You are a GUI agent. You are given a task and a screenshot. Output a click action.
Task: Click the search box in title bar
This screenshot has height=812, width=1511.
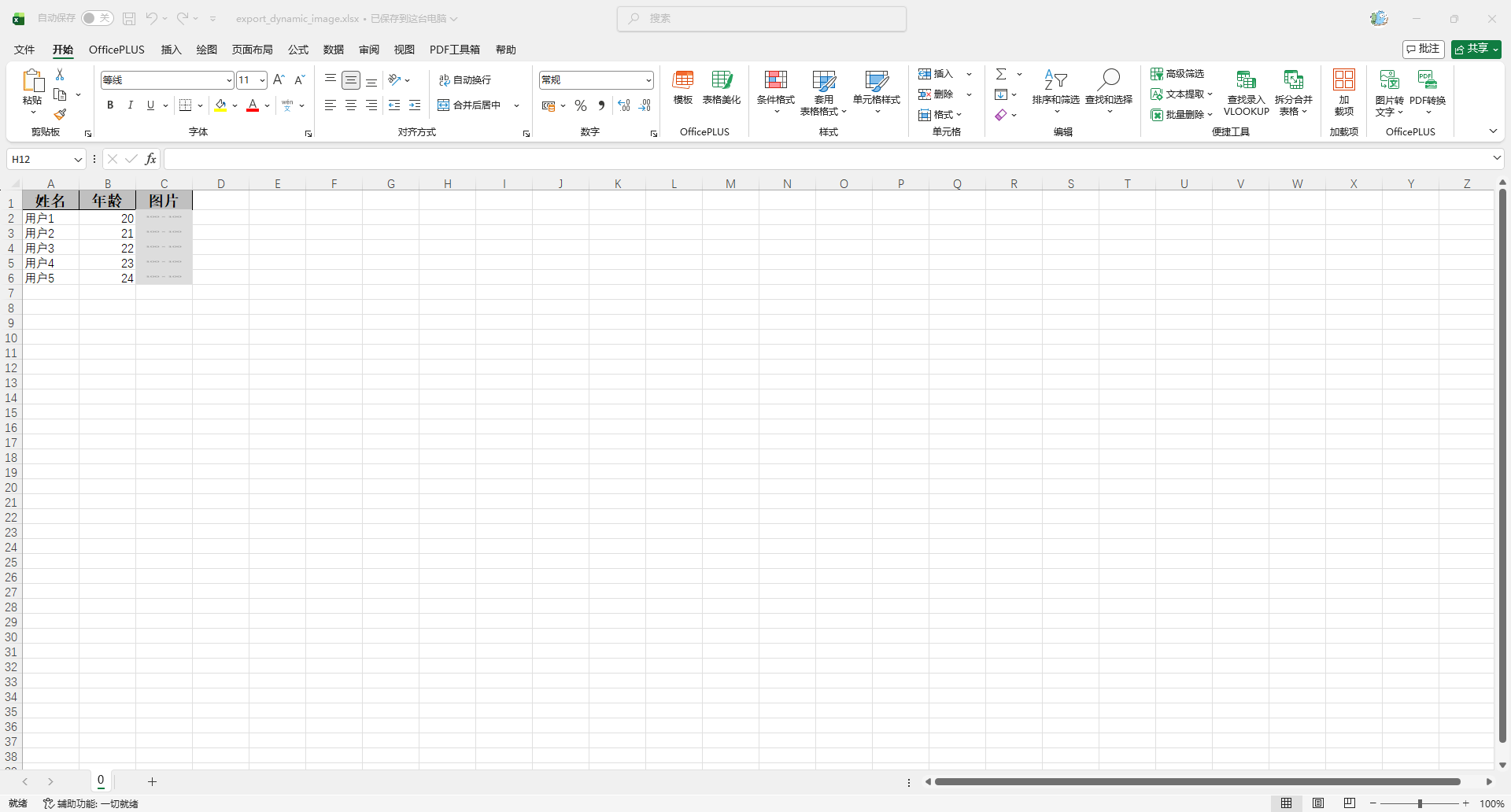point(761,18)
